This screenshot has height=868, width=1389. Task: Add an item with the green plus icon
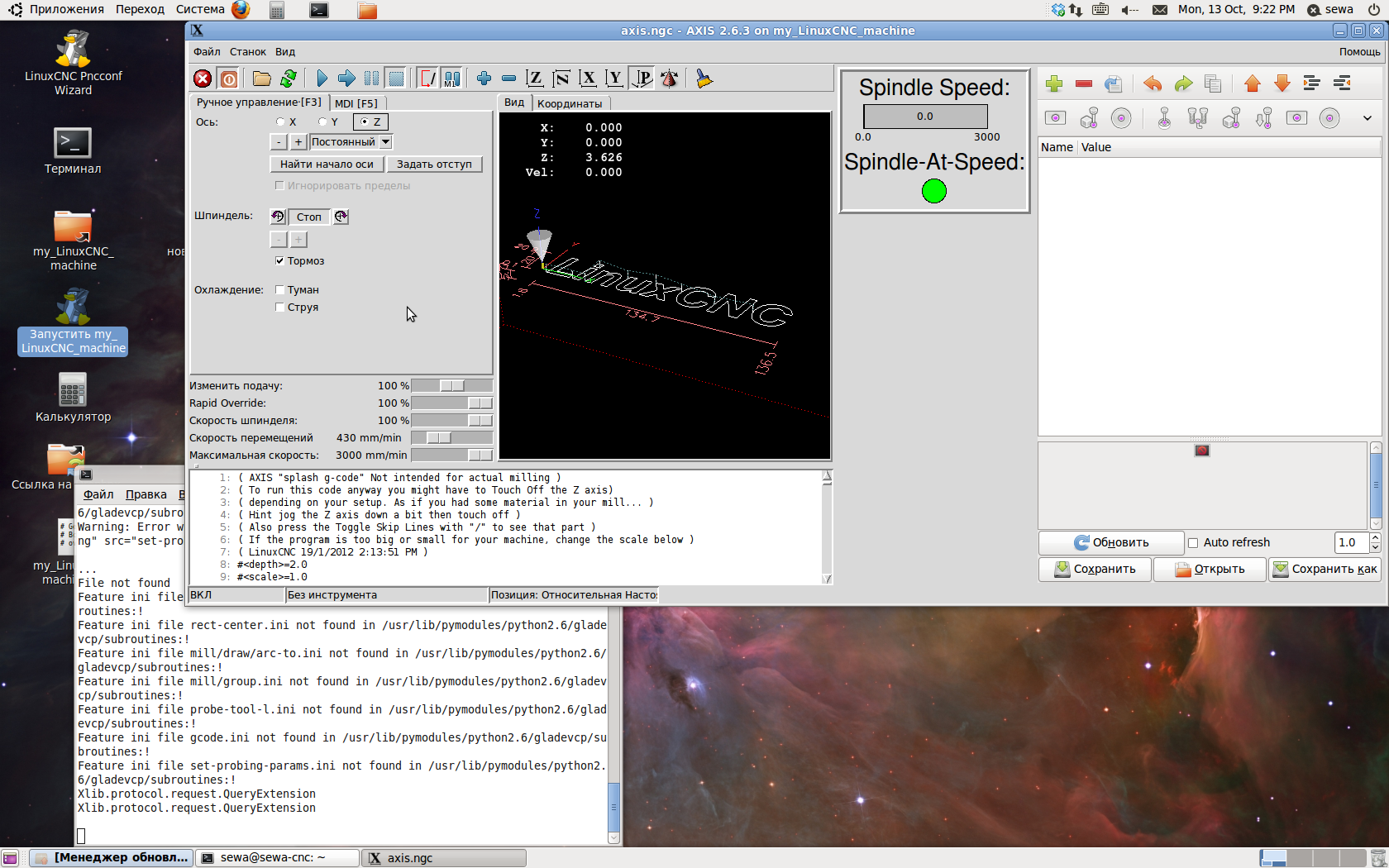coord(1054,83)
